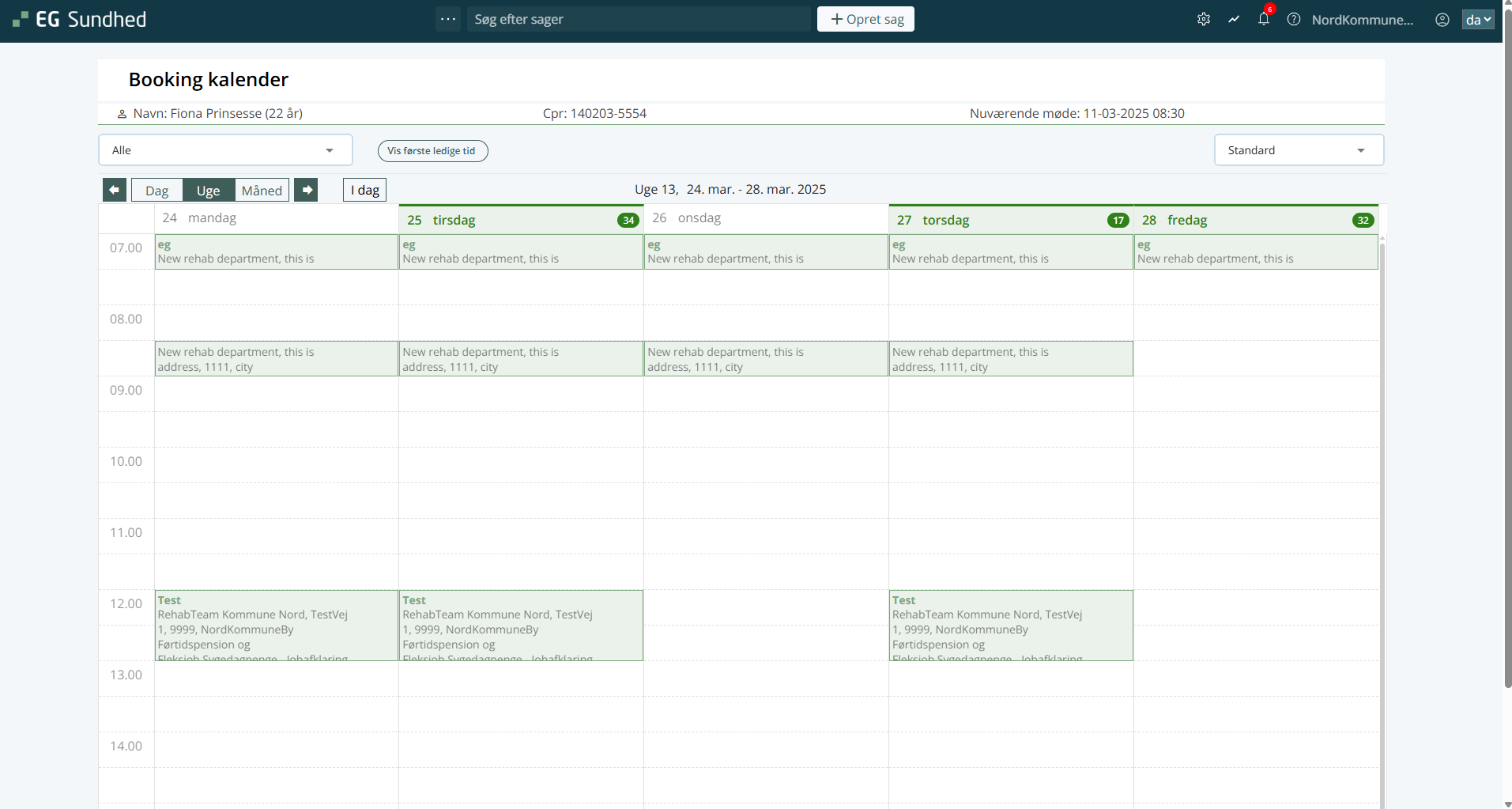
Task: Jump to today with I dag
Action: coord(364,190)
